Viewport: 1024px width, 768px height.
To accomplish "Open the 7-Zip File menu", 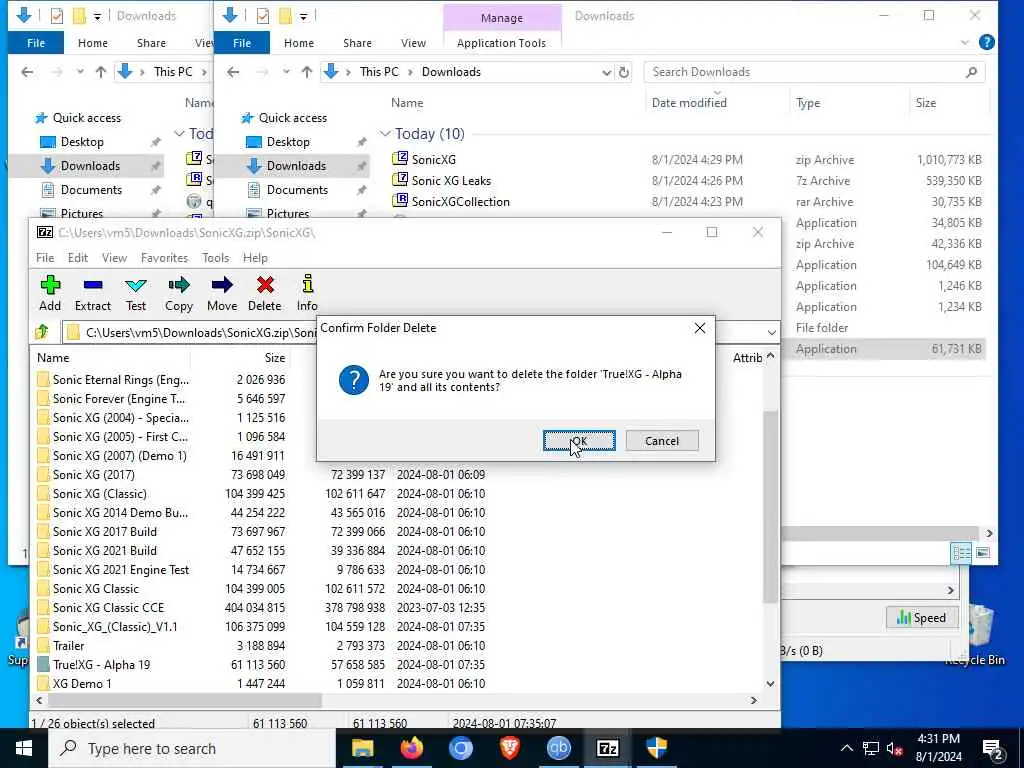I will point(45,258).
